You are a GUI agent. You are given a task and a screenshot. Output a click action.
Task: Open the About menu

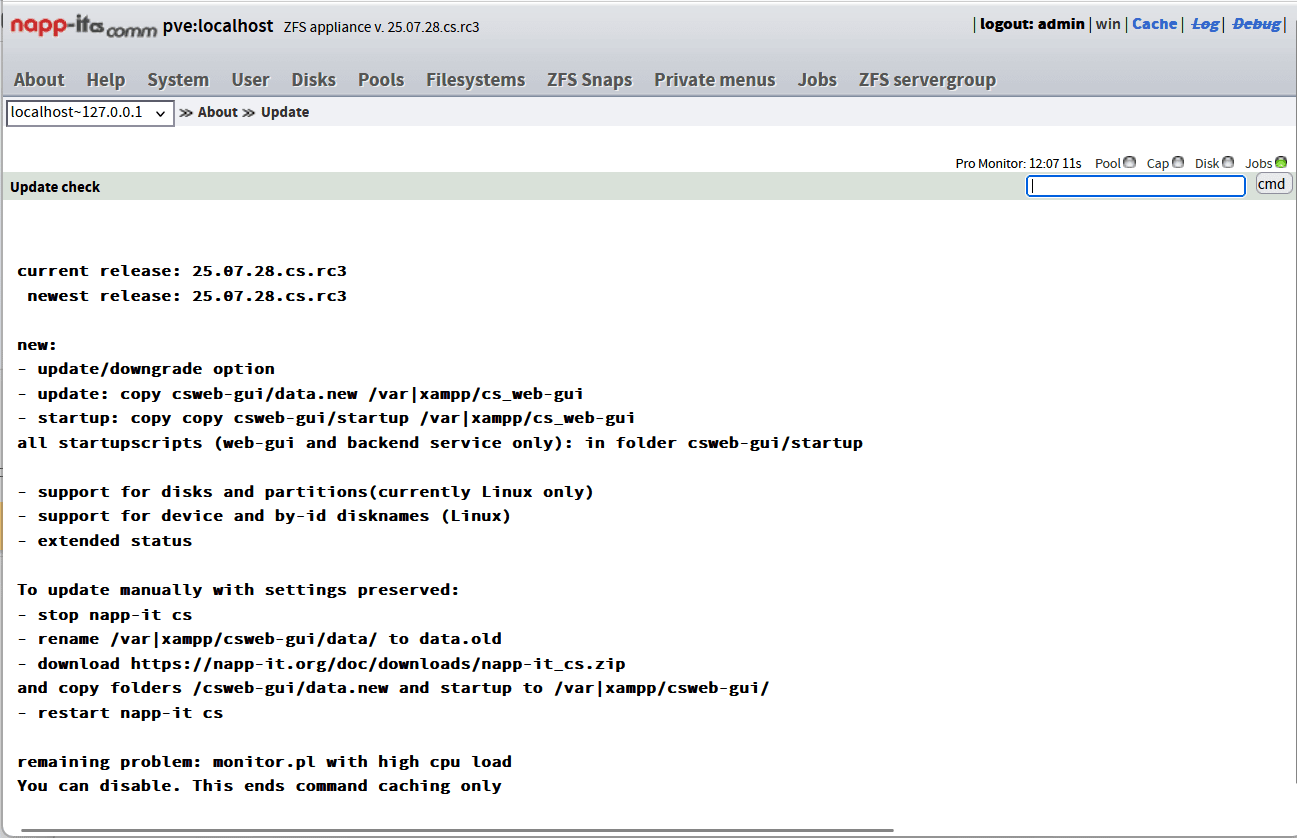[39, 80]
